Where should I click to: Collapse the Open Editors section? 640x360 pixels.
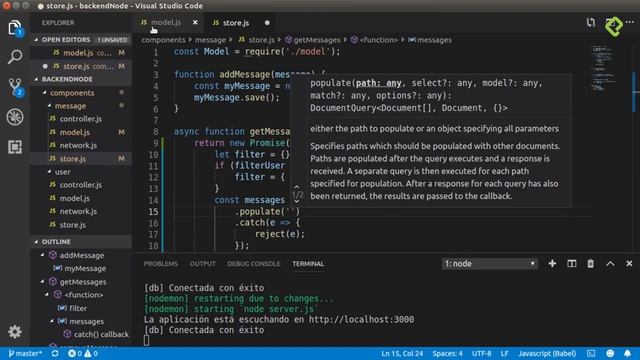[x=36, y=40]
